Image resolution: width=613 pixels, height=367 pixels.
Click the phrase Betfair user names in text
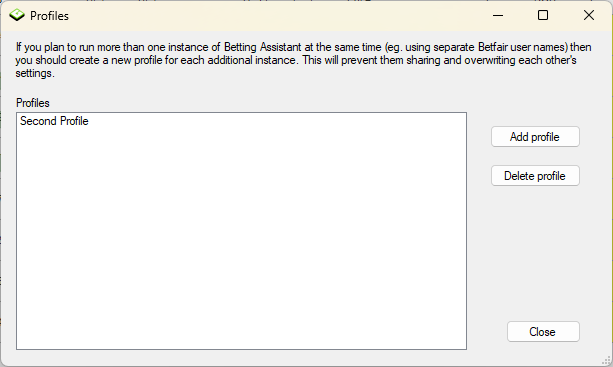(522, 47)
